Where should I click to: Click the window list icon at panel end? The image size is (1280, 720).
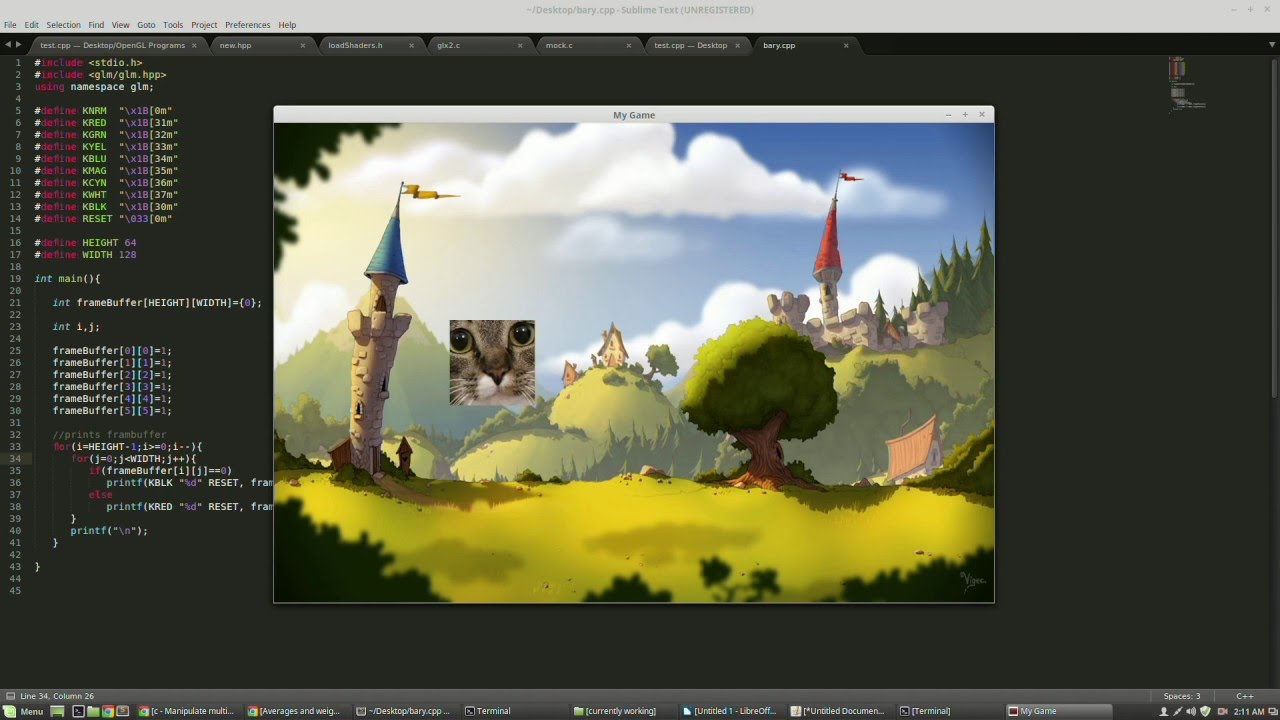coord(1272,711)
